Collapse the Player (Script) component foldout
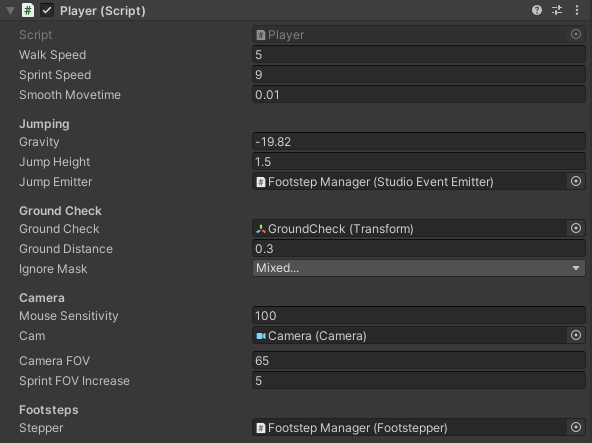The image size is (592, 443). click(10, 11)
